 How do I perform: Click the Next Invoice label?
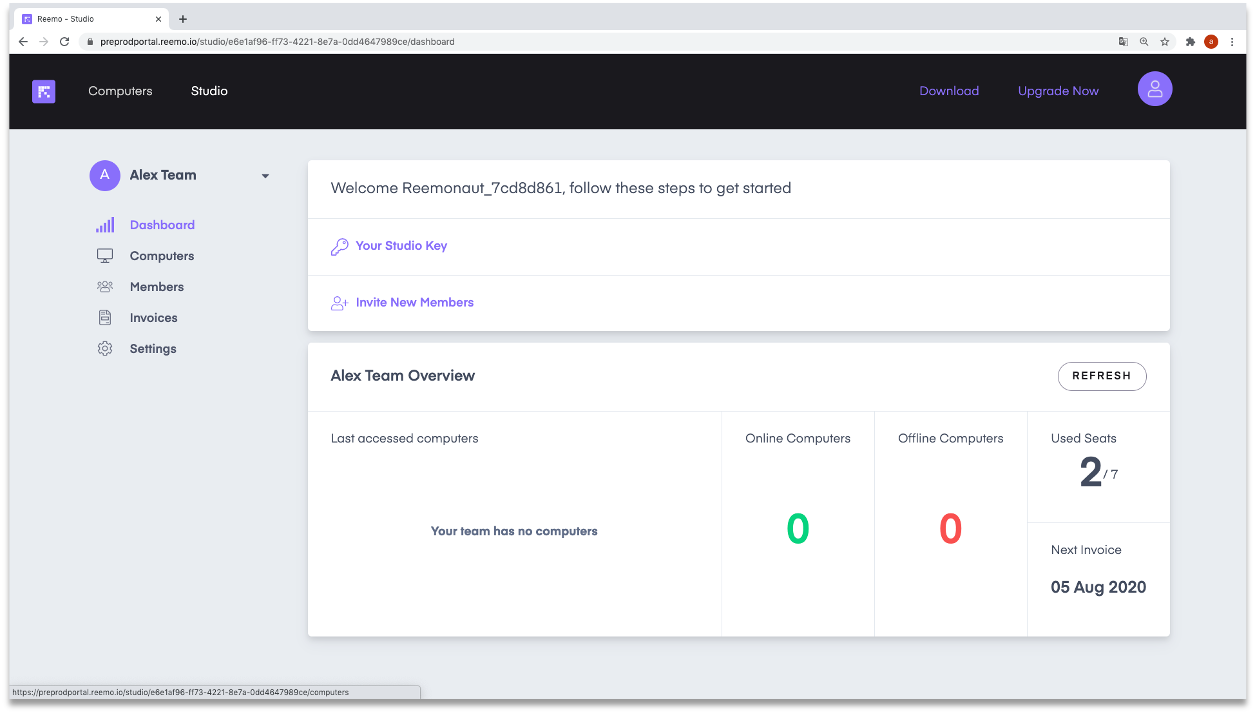(x=1086, y=550)
